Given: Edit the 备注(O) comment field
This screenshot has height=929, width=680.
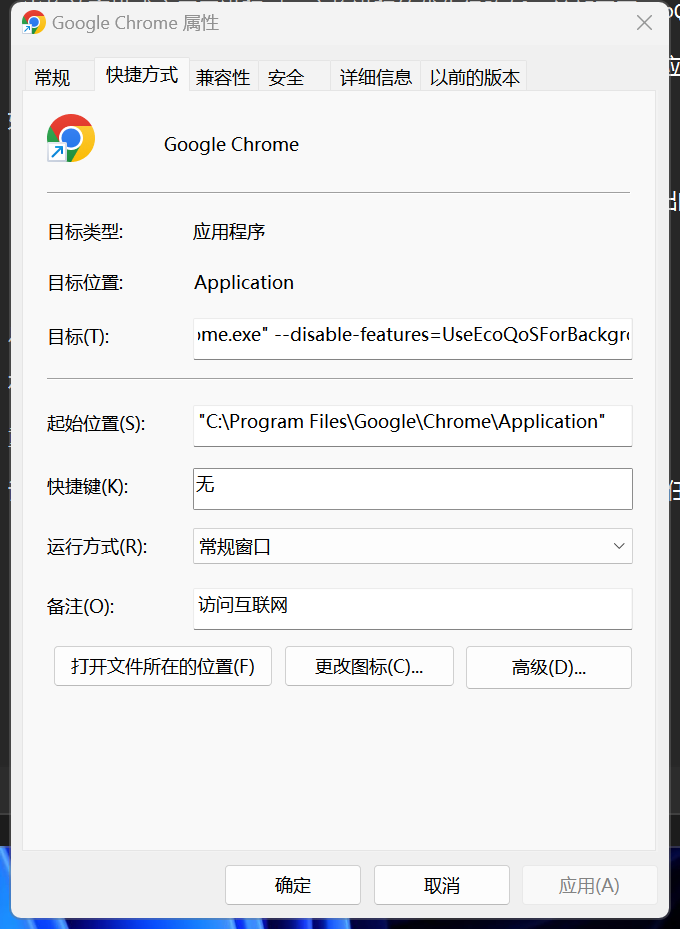Looking at the screenshot, I should (413, 608).
